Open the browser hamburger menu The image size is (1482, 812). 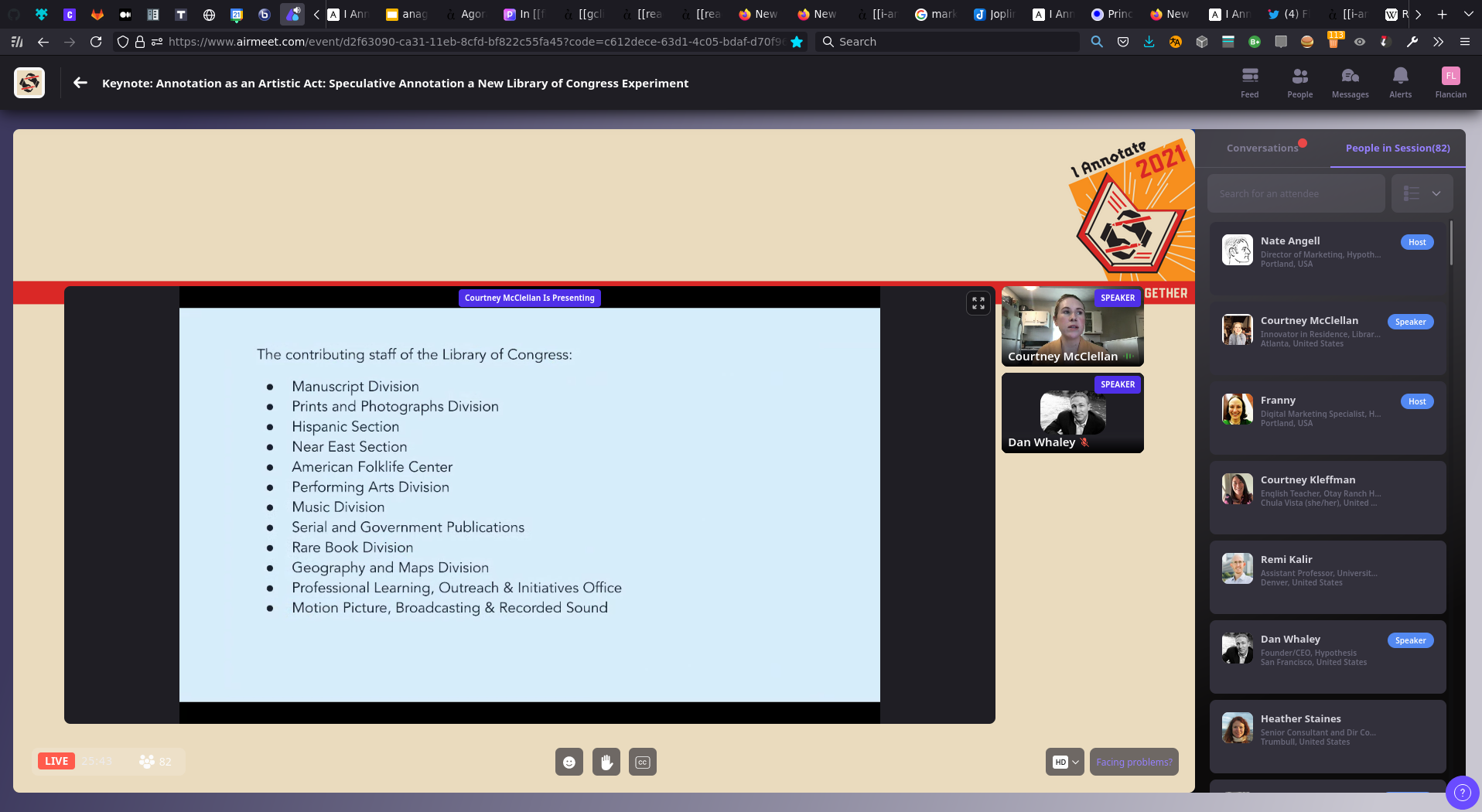coord(1464,42)
